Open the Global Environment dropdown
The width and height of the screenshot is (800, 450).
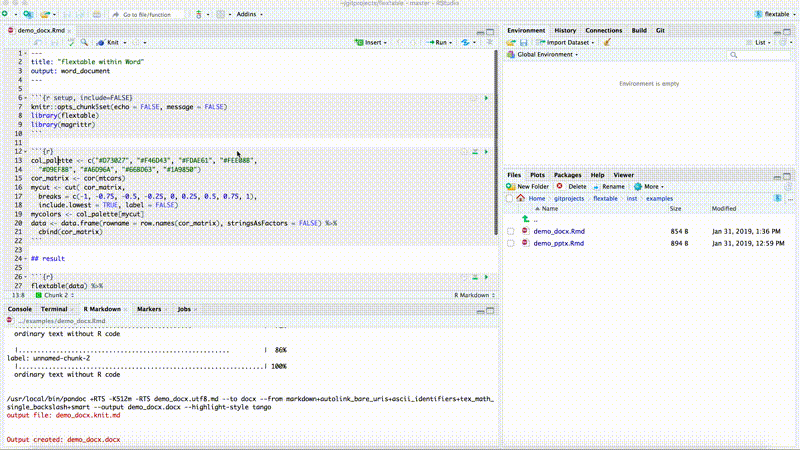coord(543,55)
